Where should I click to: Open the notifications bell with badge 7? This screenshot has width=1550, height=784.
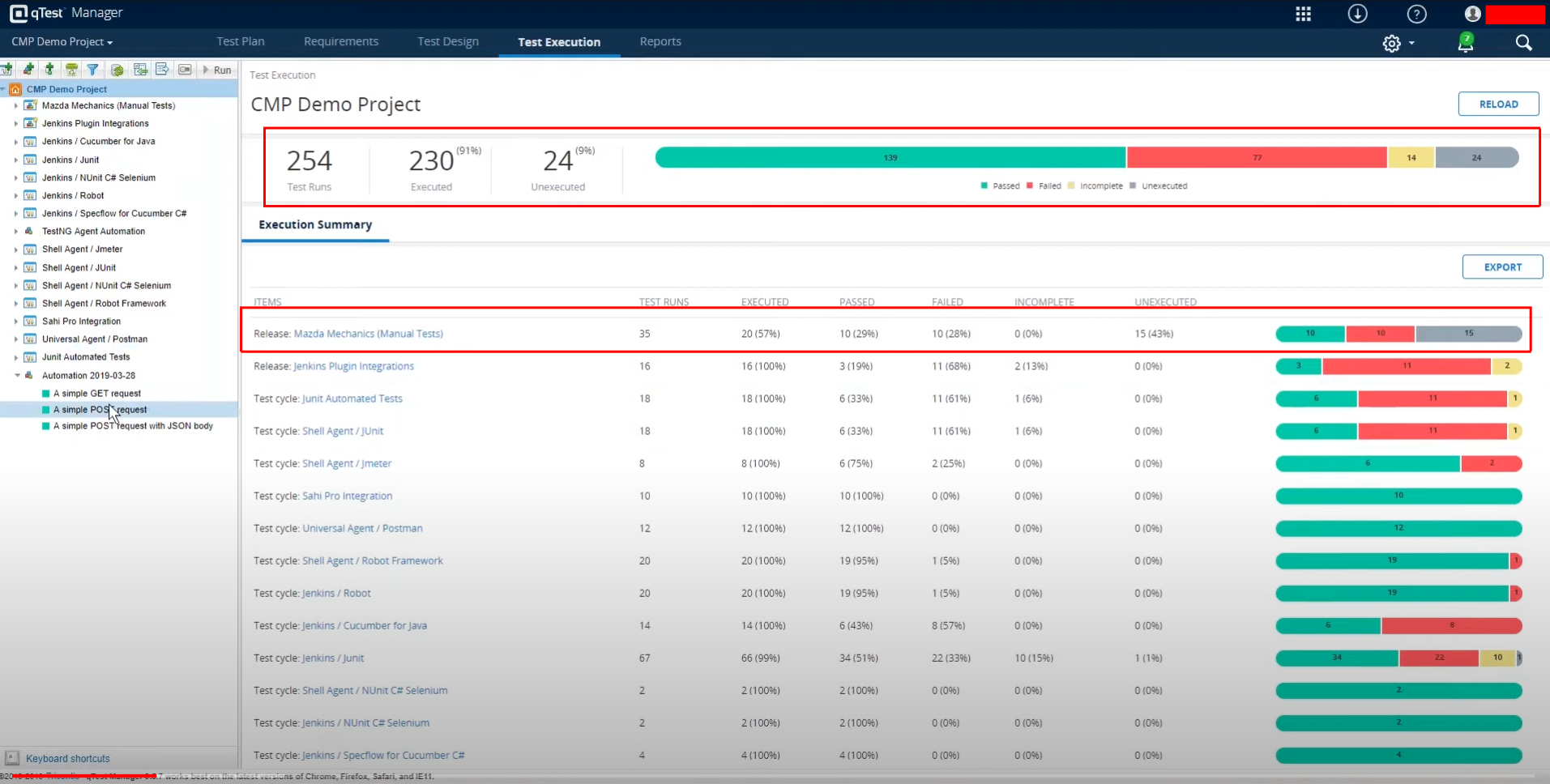coord(1465,43)
